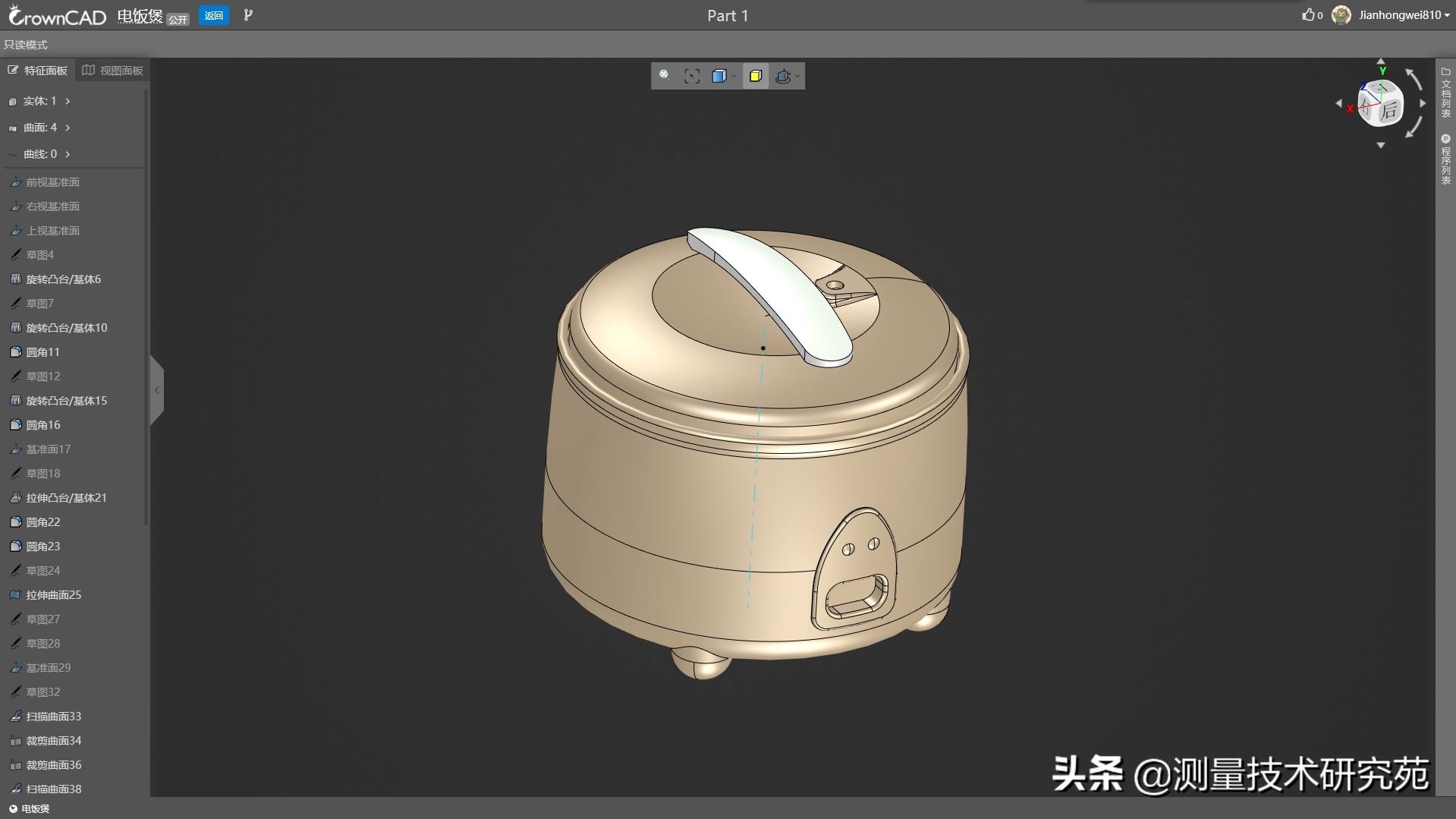Open the view orientation dropdown arrow
This screenshot has width=1456, height=819.
point(797,76)
